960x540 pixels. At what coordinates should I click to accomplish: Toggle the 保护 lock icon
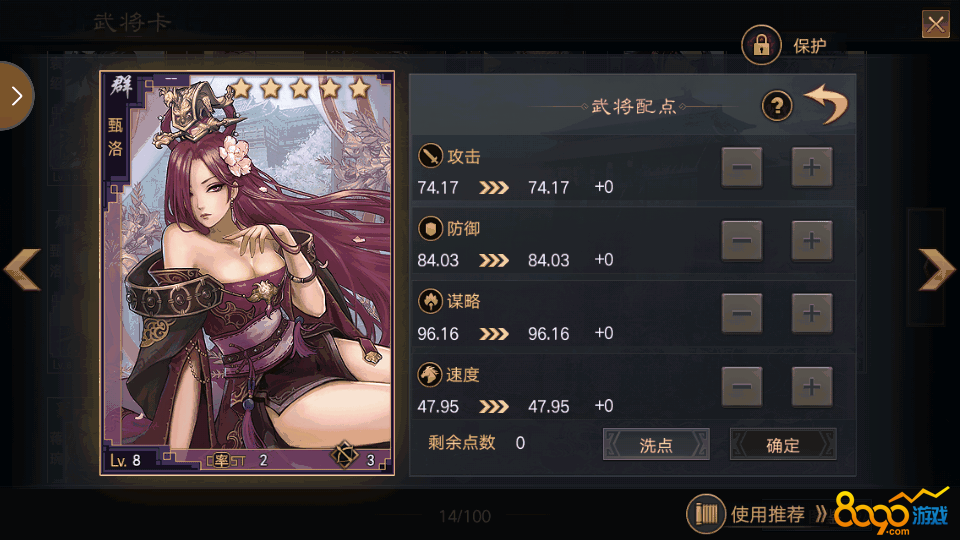pos(761,45)
